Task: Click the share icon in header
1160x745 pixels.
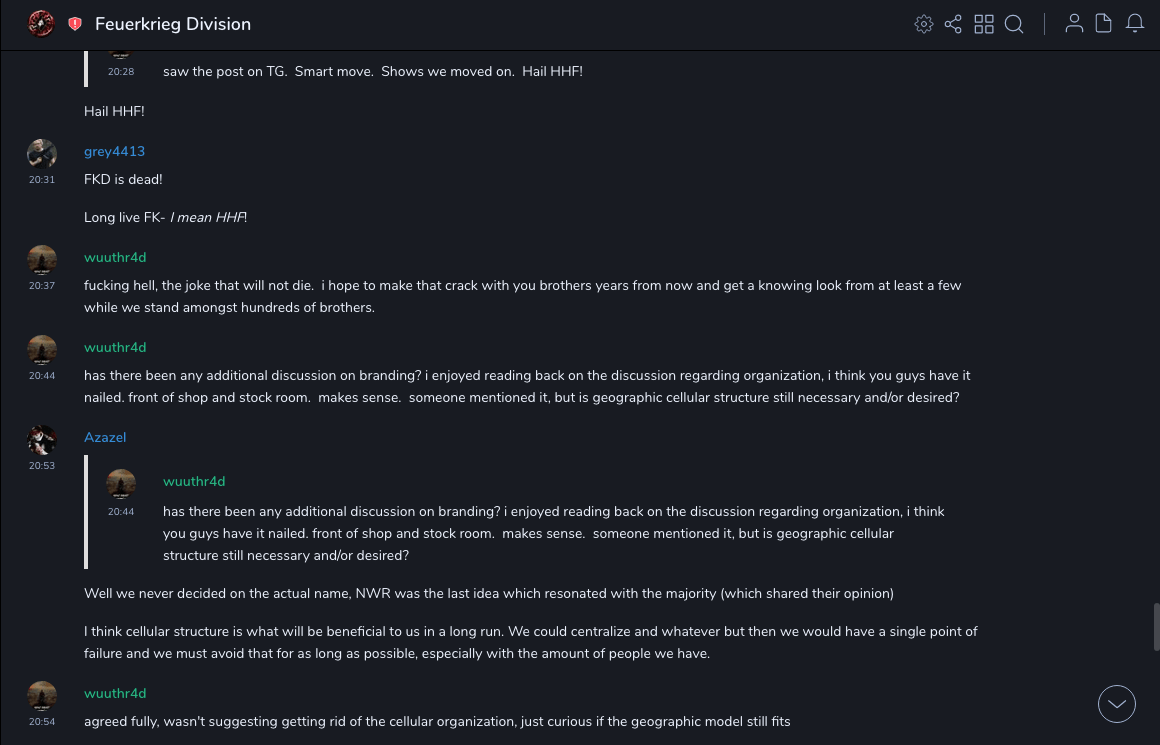Action: [x=953, y=24]
